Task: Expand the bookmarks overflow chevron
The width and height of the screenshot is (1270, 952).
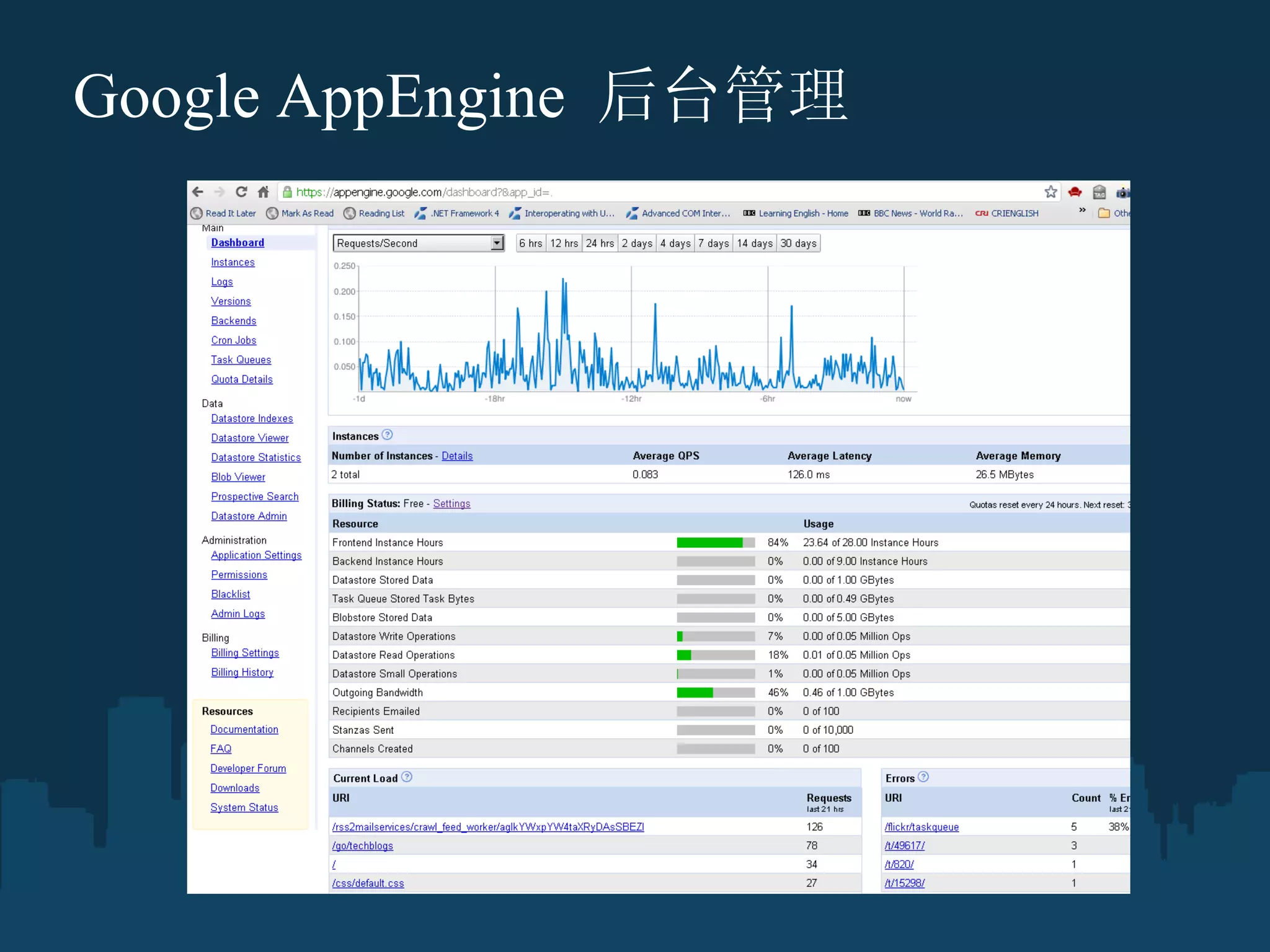Action: click(1082, 211)
